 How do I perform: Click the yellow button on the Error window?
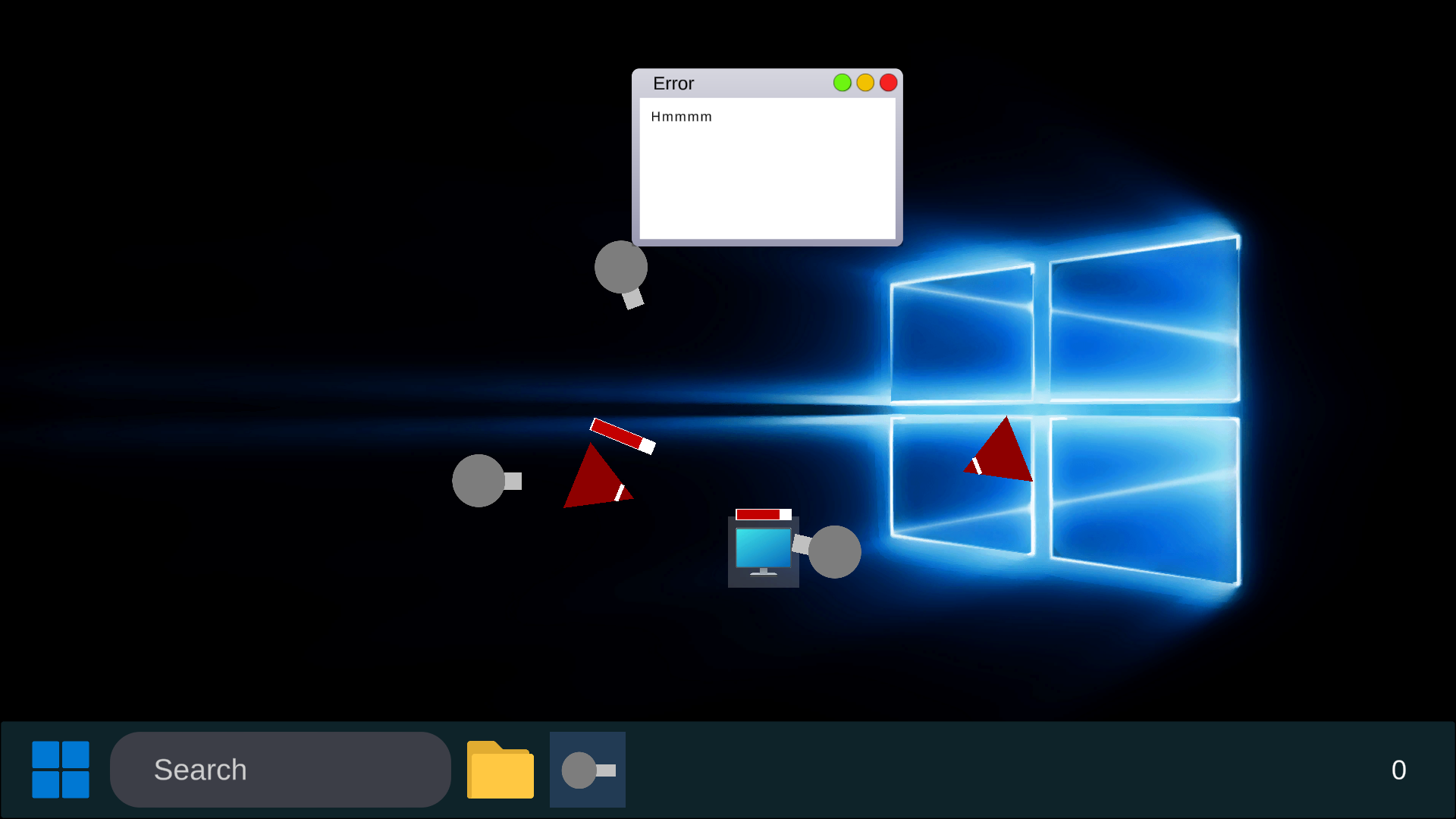click(x=865, y=83)
